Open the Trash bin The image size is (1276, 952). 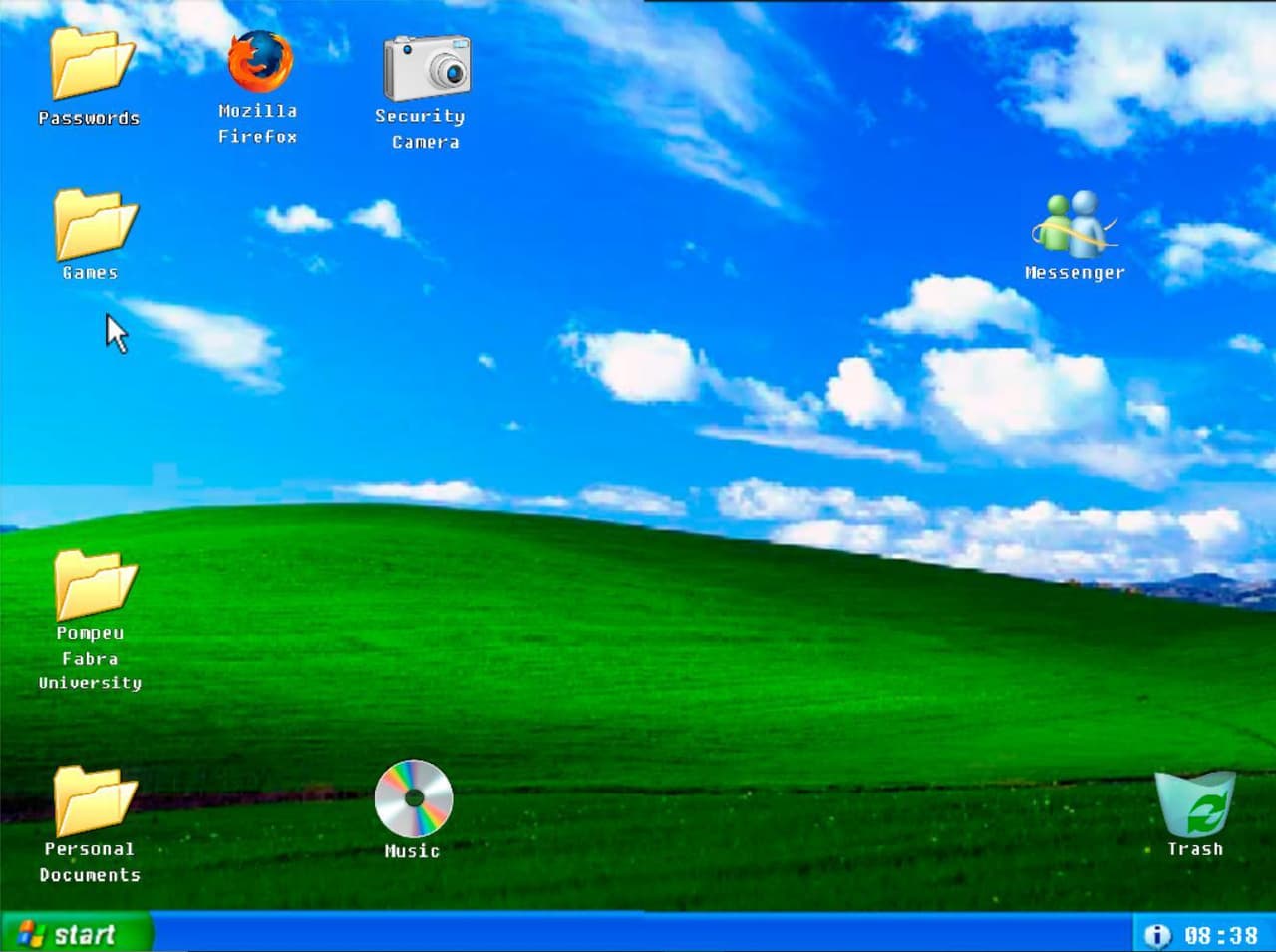[x=1195, y=803]
